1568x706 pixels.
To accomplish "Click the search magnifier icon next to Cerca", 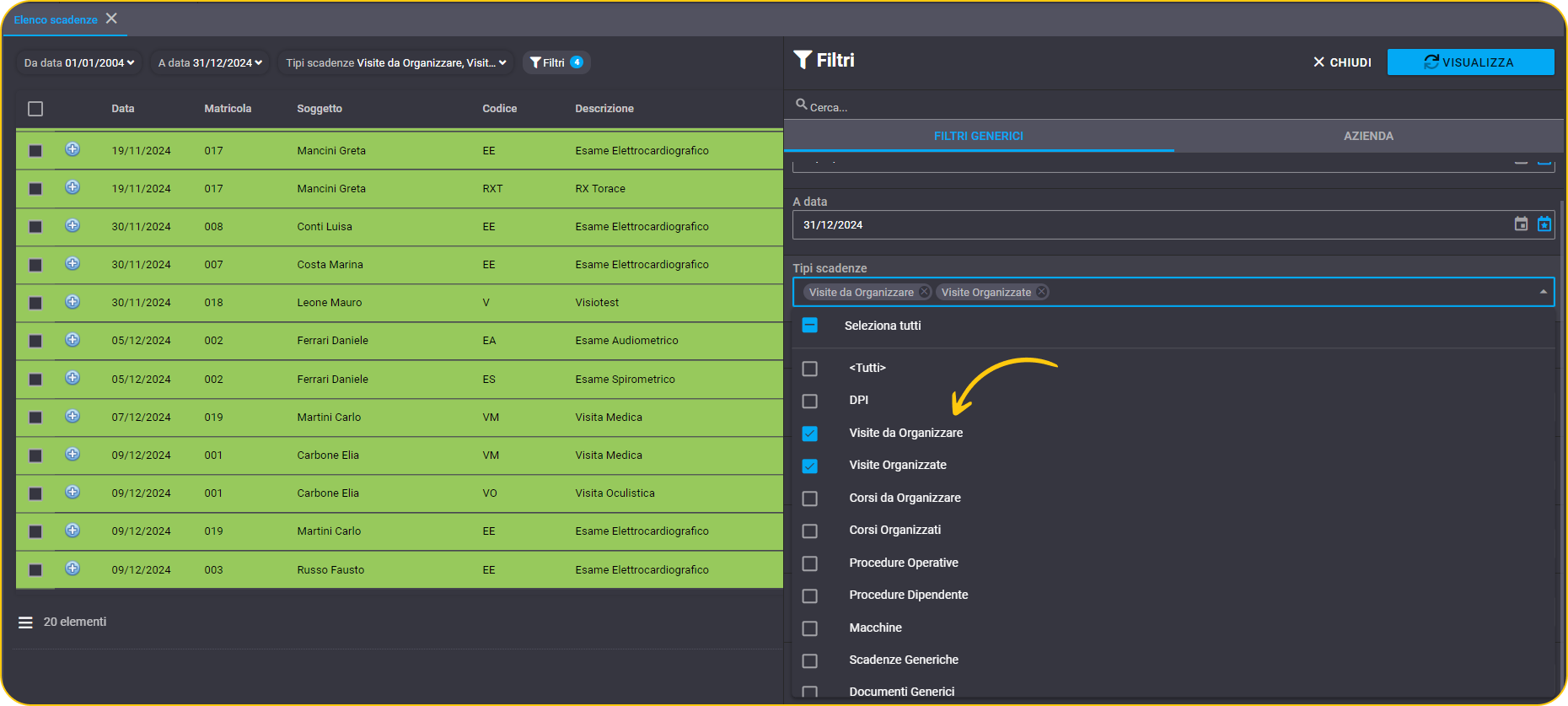I will [801, 105].
